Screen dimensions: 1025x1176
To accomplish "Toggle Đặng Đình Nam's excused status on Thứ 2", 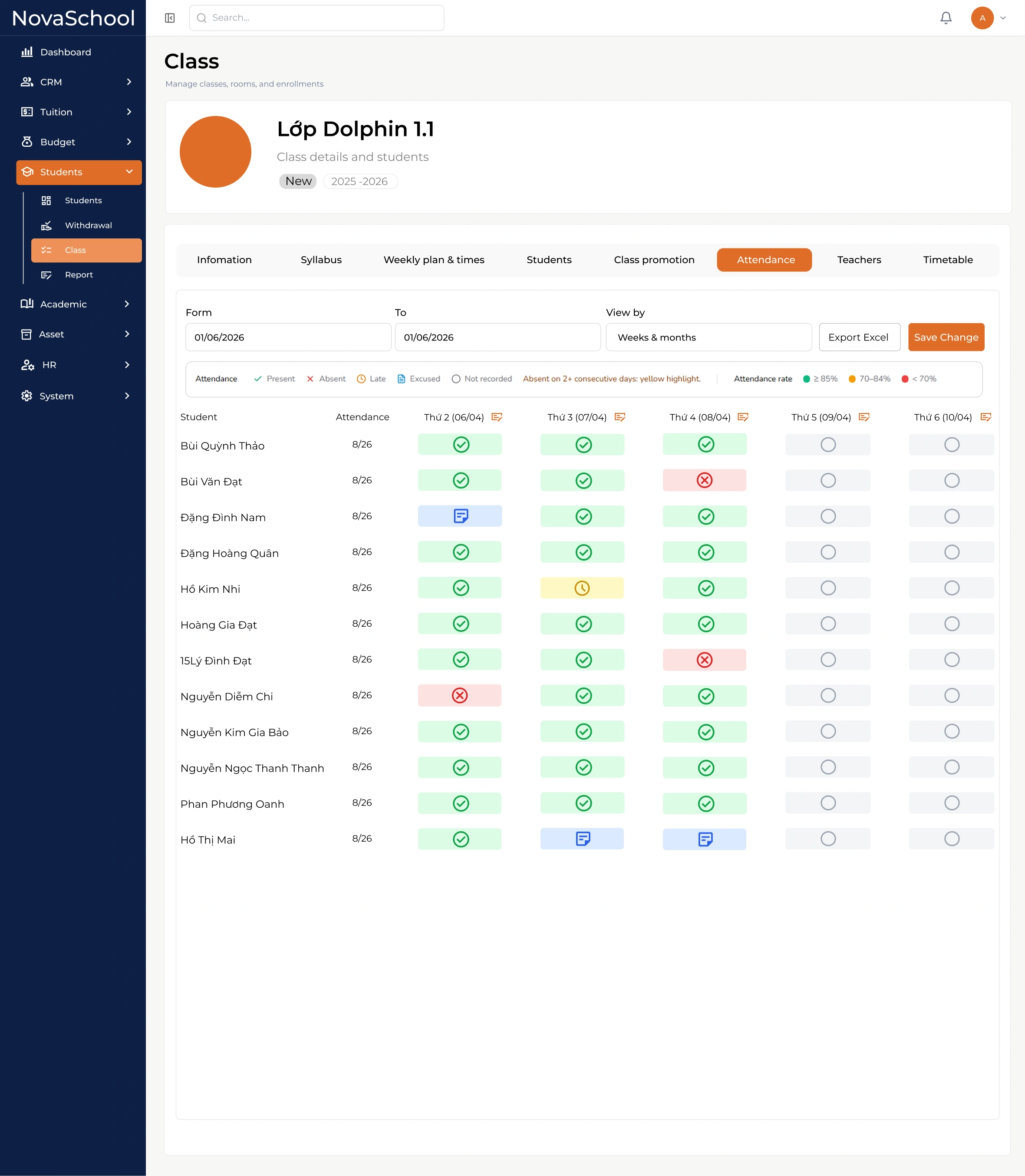I will [460, 516].
